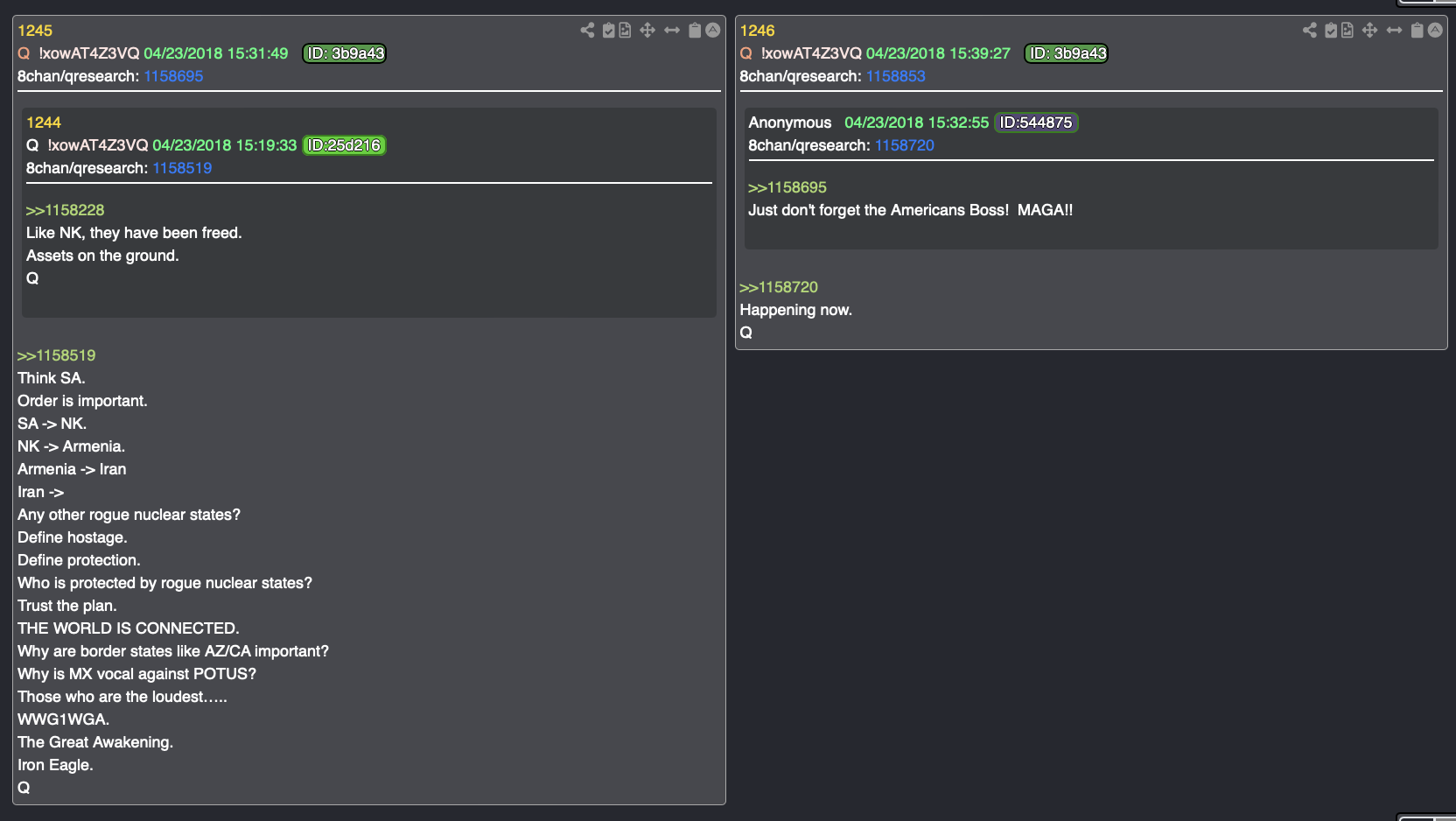The height and width of the screenshot is (821, 1456).
Task: Click the line 'WWG1WGA.'
Action: (x=64, y=719)
